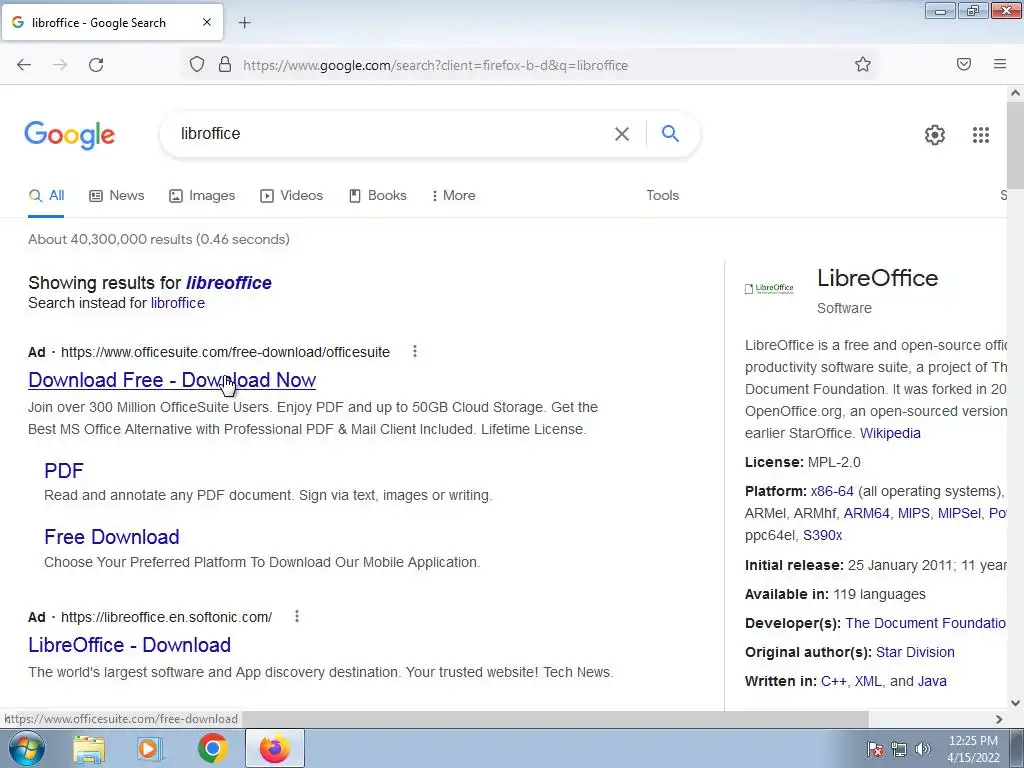Viewport: 1024px width, 768px height.
Task: Click vertical scrollbar up arrow
Action: 1015,93
